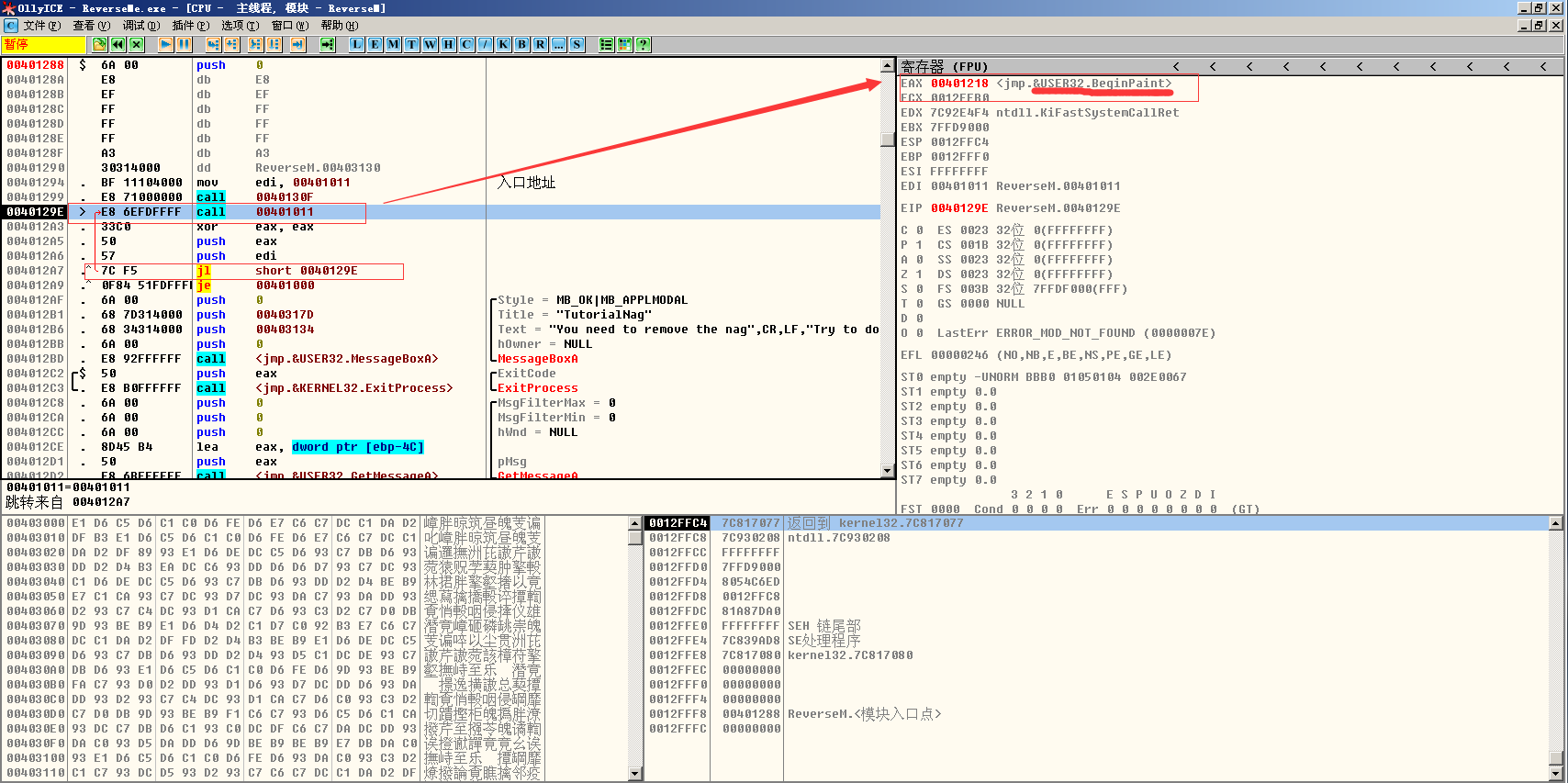Image resolution: width=1568 pixels, height=783 pixels.
Task: Click the Close program X icon
Action: point(137,44)
